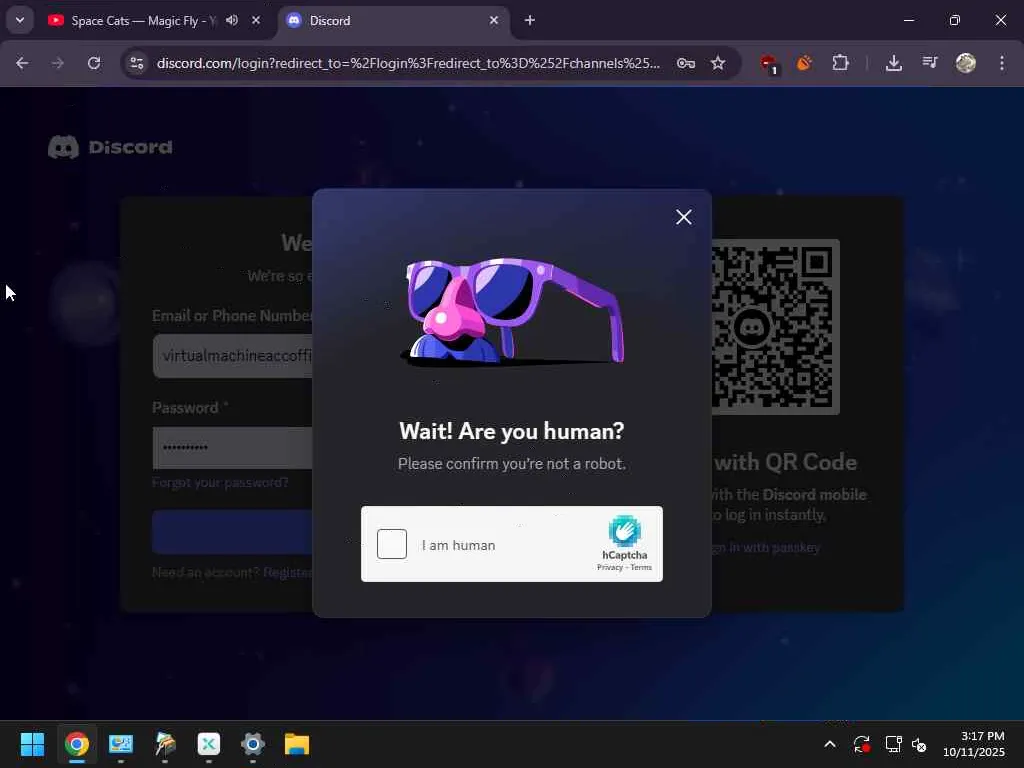This screenshot has width=1024, height=768.
Task: Open the green X app in the taskbar
Action: click(209, 744)
